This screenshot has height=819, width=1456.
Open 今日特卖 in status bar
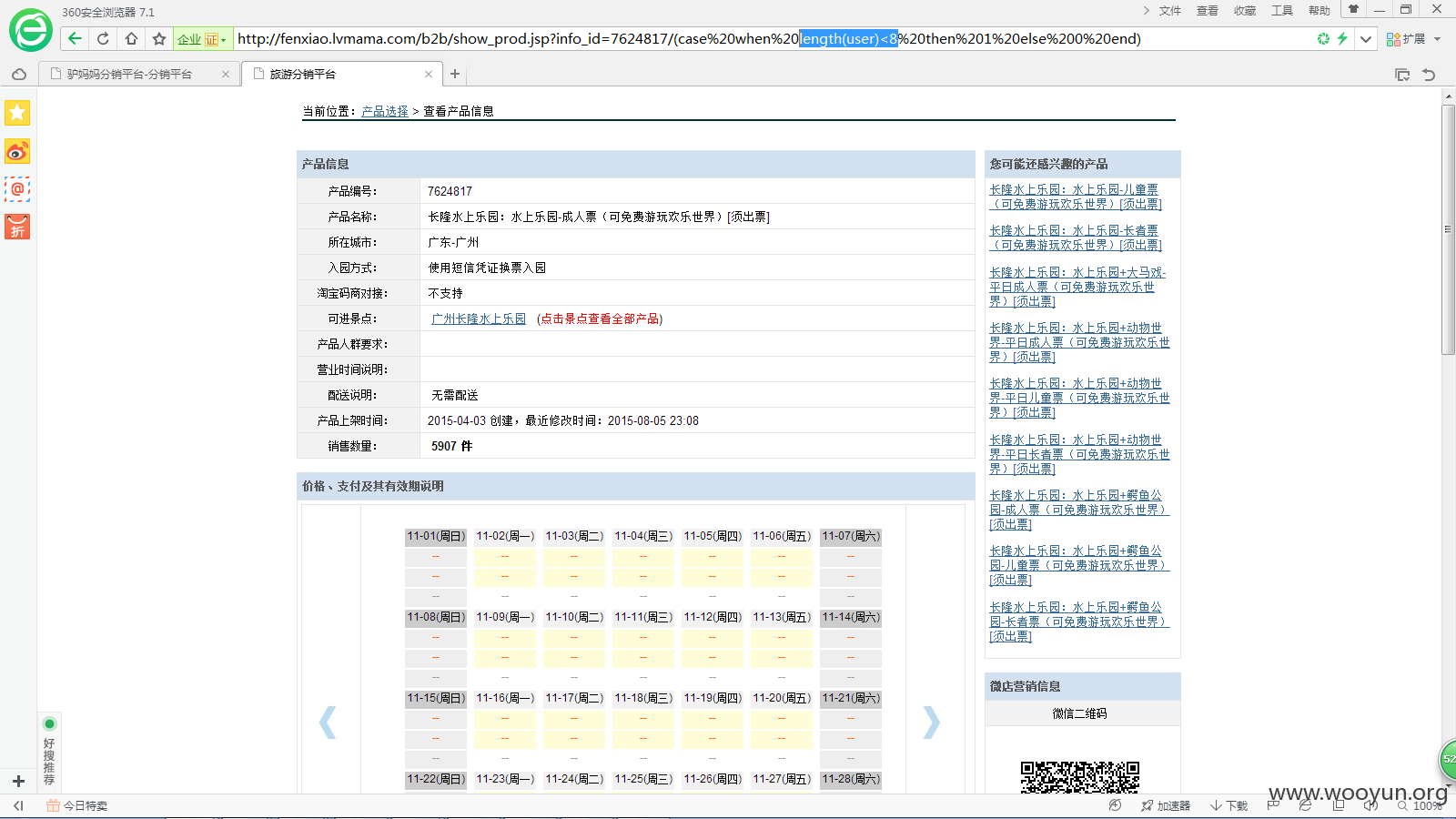pyautogui.click(x=77, y=805)
